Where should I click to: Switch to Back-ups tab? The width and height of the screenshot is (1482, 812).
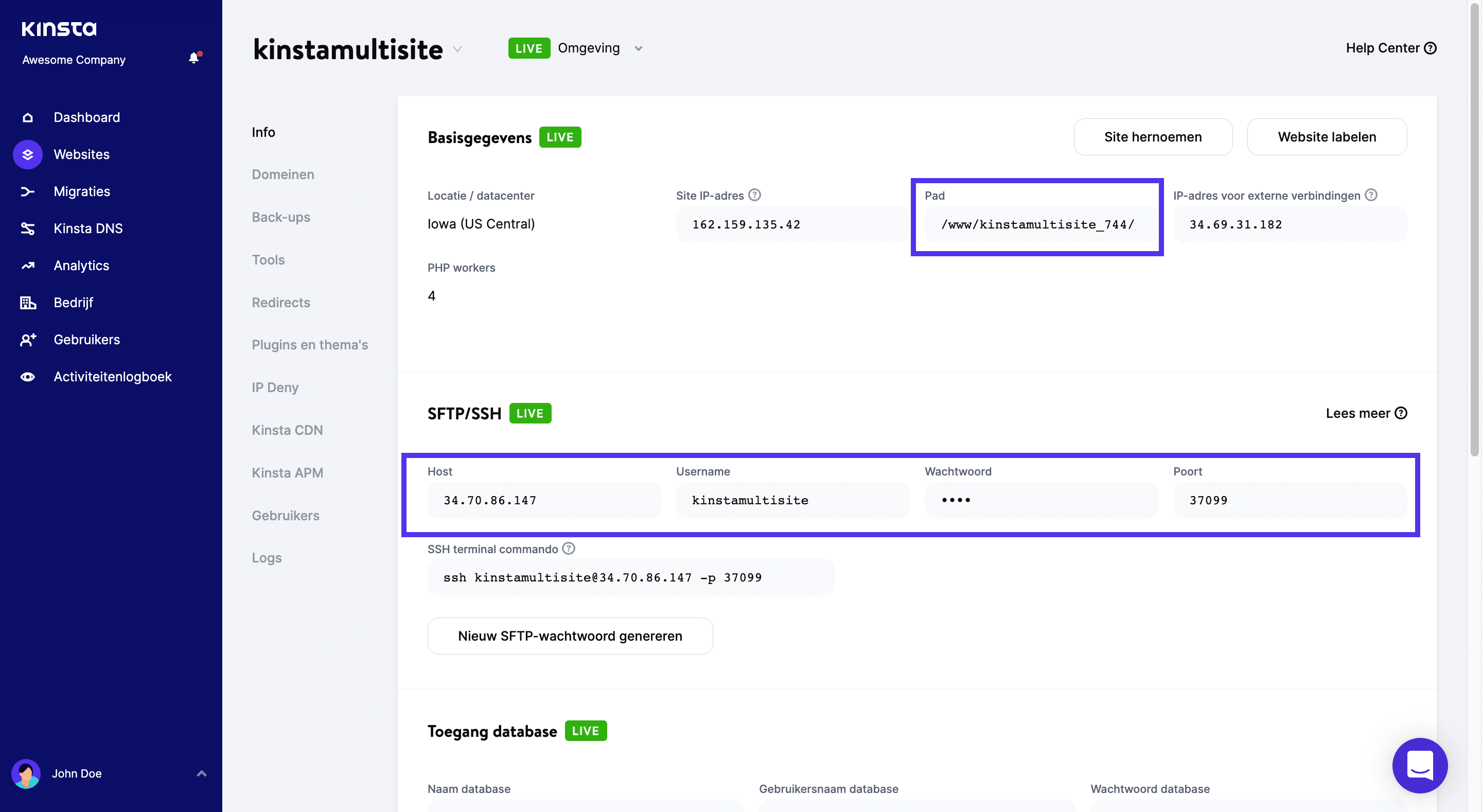tap(281, 217)
